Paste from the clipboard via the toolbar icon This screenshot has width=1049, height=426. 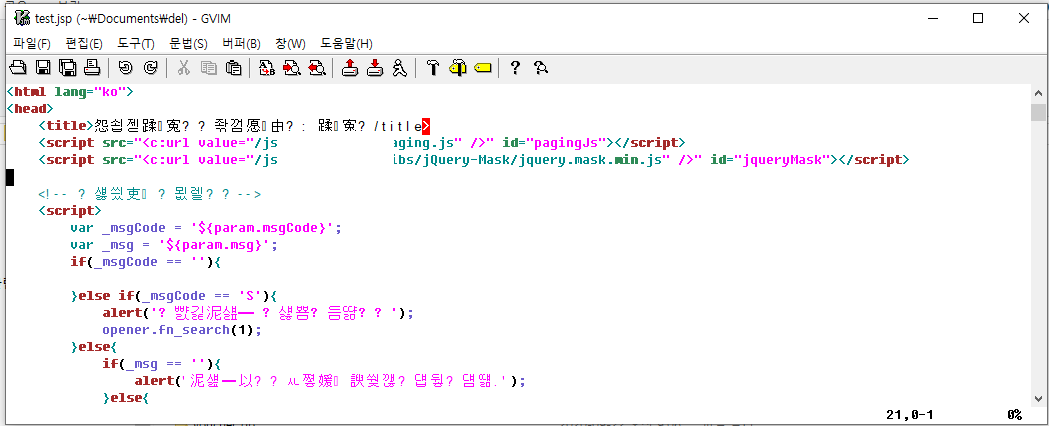tap(233, 68)
